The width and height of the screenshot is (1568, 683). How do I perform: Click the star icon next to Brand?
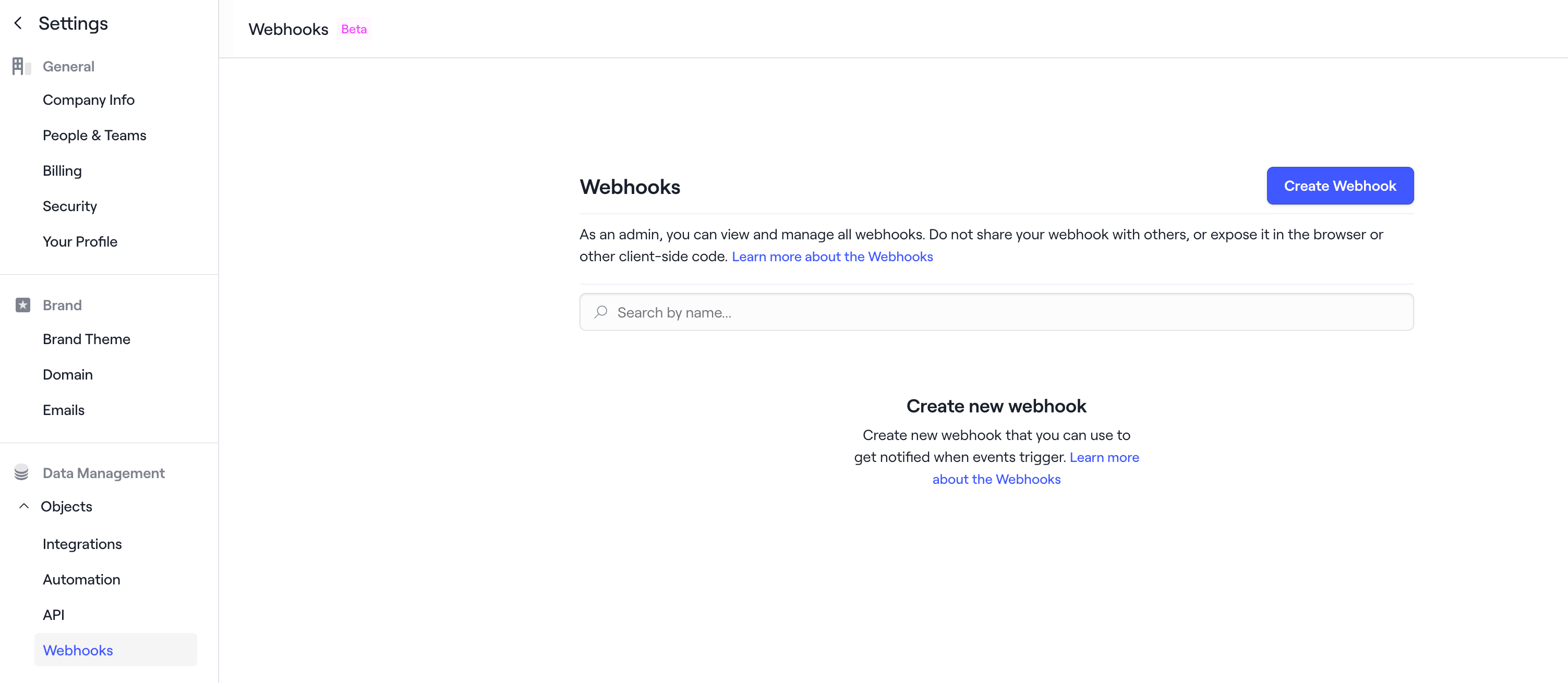pos(22,304)
